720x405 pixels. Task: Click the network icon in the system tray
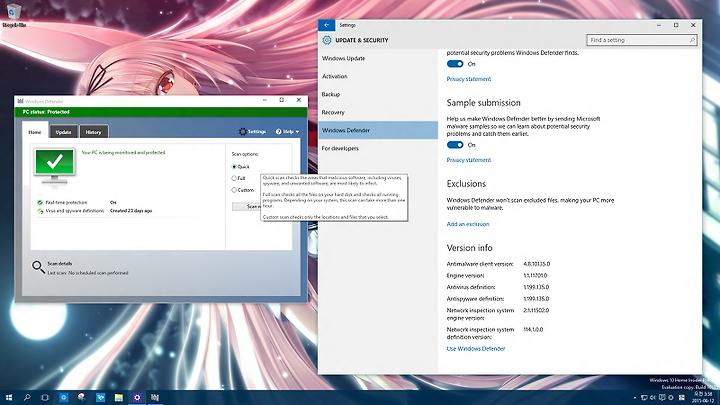click(x=644, y=398)
